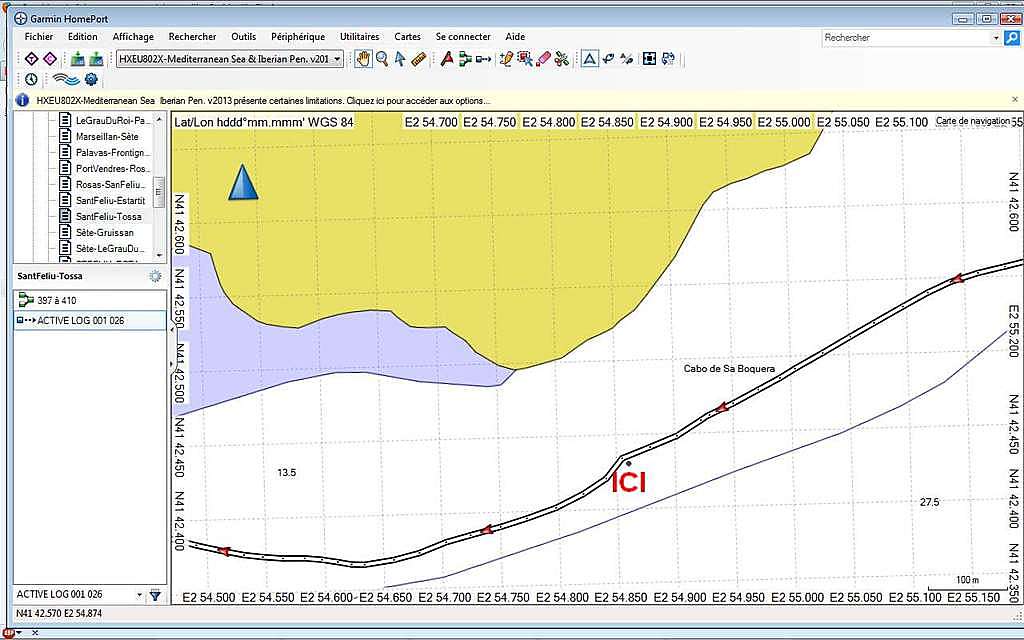The image size is (1024, 640).
Task: Open the ACTIVE LOG 001 026 dropdown
Action: (x=139, y=595)
